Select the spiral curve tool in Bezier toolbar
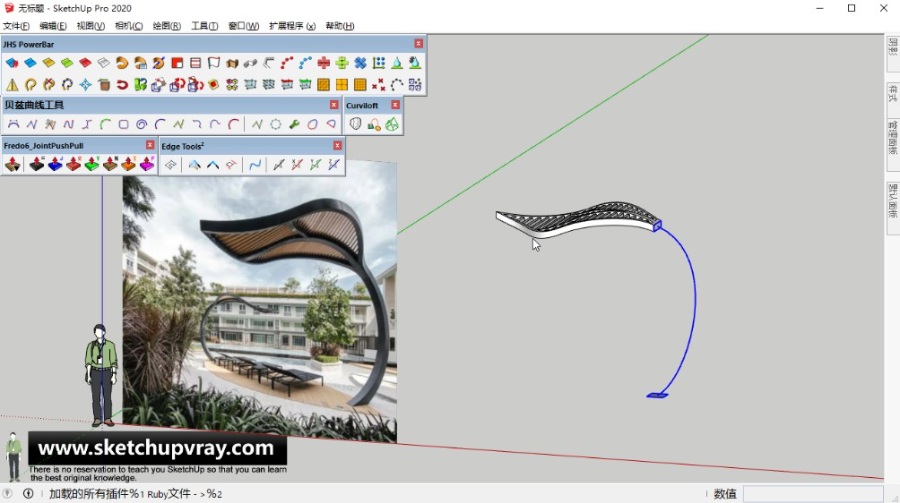Screen dimensions: 900x503 pos(142,124)
